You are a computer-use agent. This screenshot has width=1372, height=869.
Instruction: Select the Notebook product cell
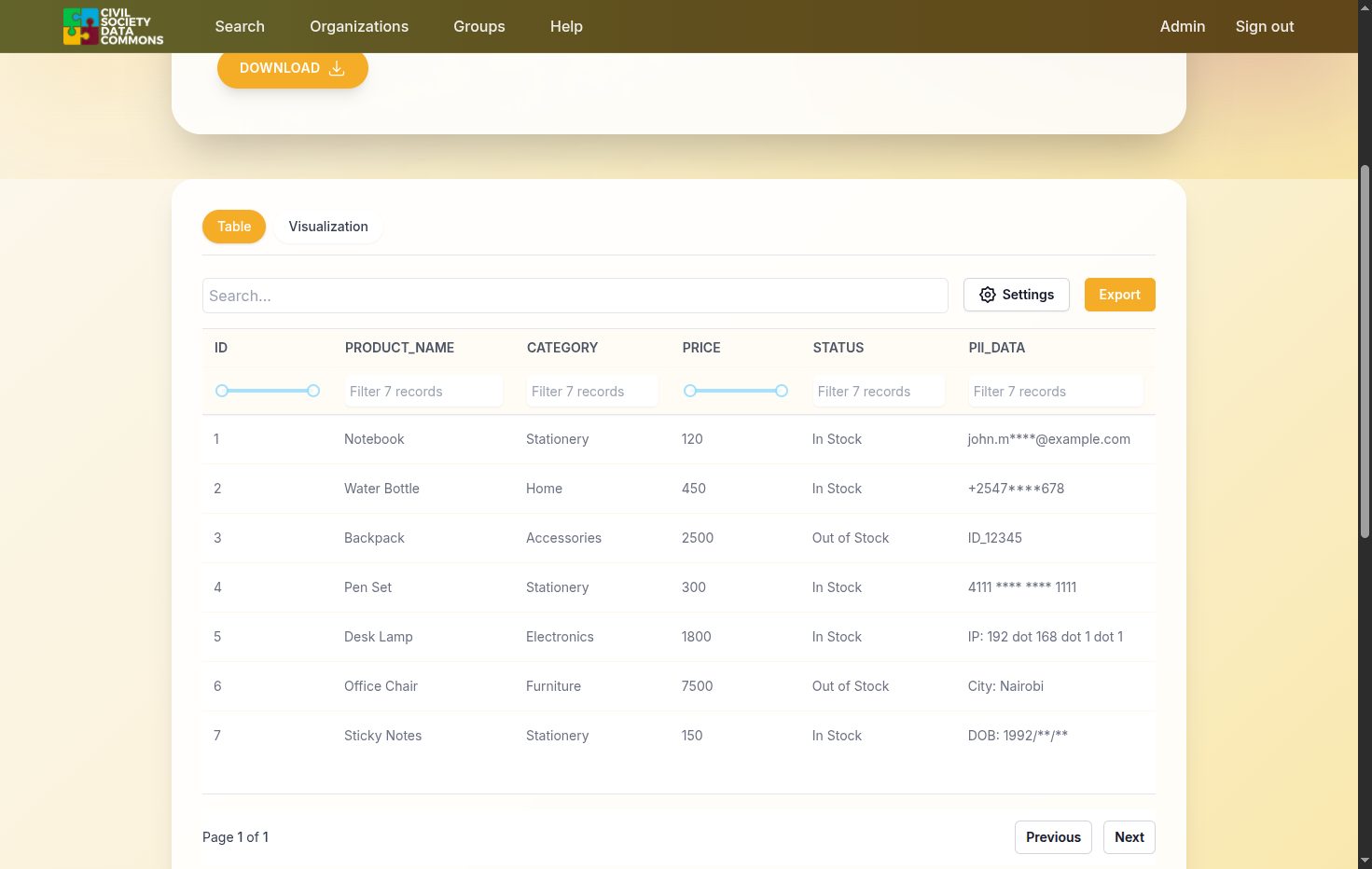point(374,439)
